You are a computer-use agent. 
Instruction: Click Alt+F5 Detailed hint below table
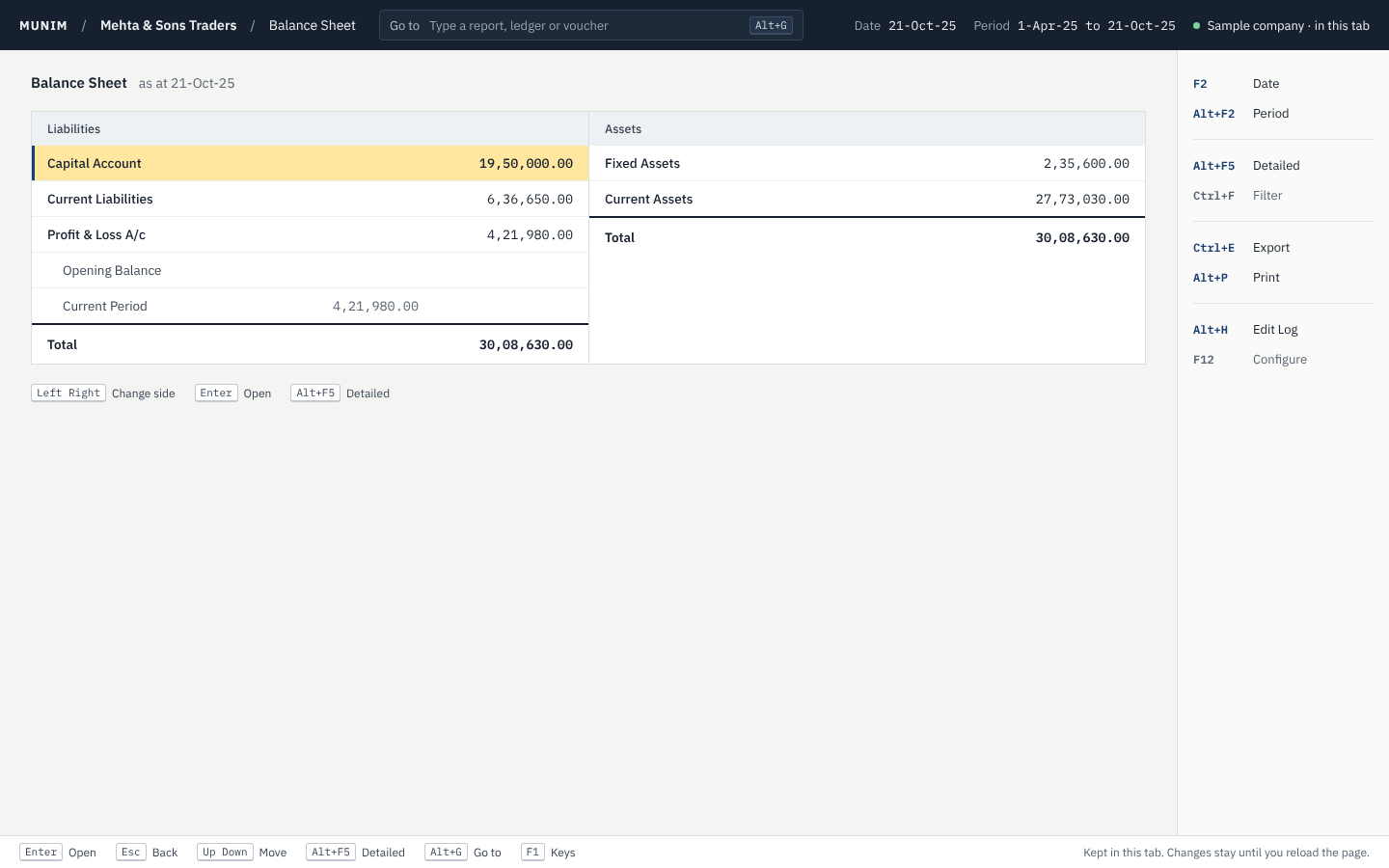click(340, 393)
